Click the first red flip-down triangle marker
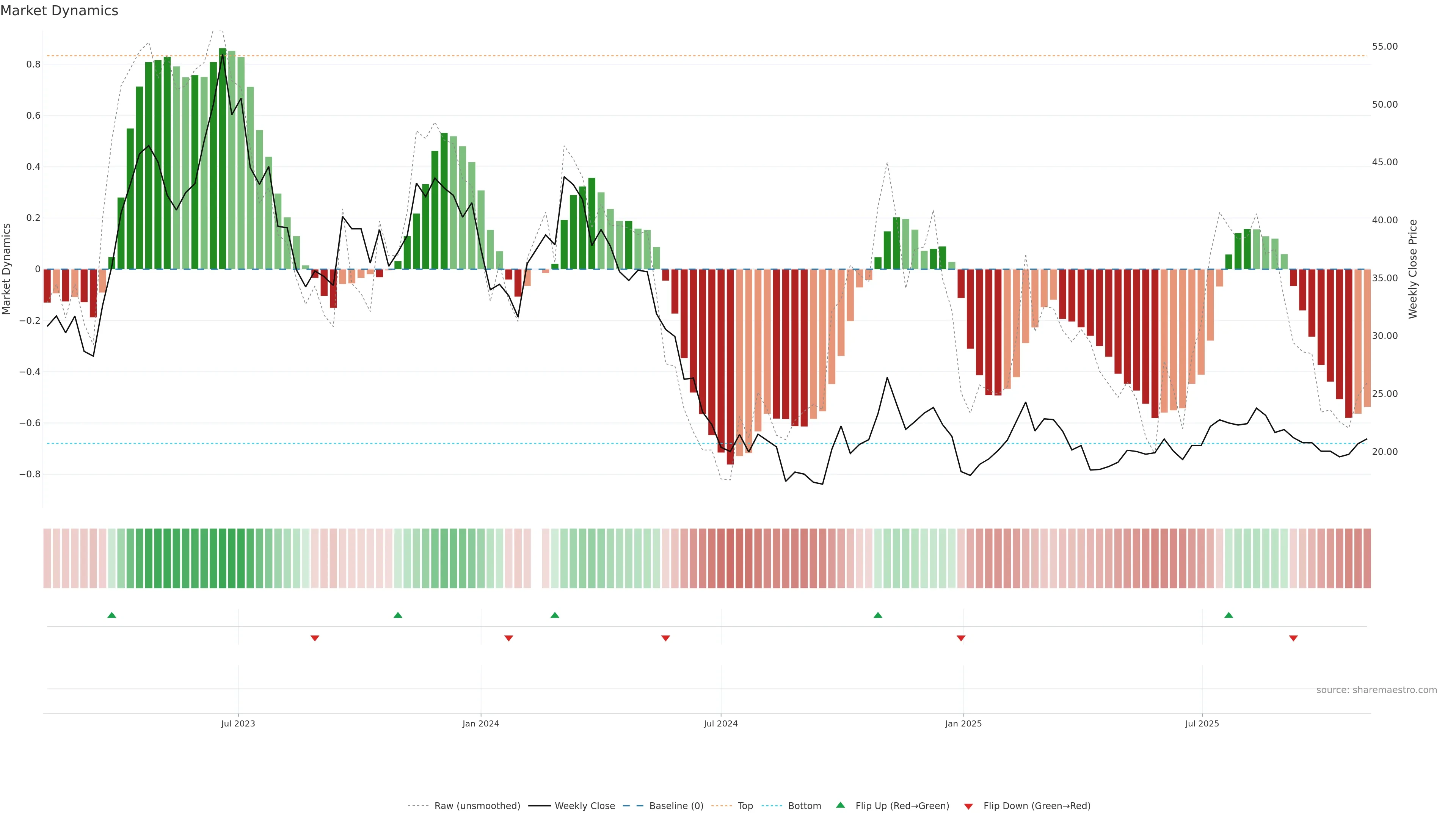This screenshot has width=1456, height=819. pos(315,638)
